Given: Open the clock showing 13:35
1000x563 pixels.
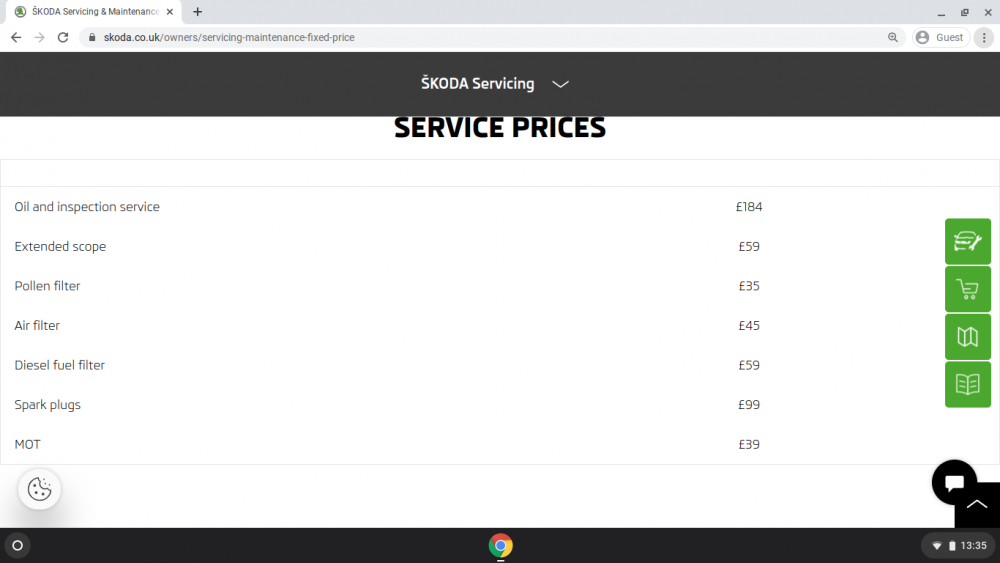Looking at the screenshot, I should [973, 546].
